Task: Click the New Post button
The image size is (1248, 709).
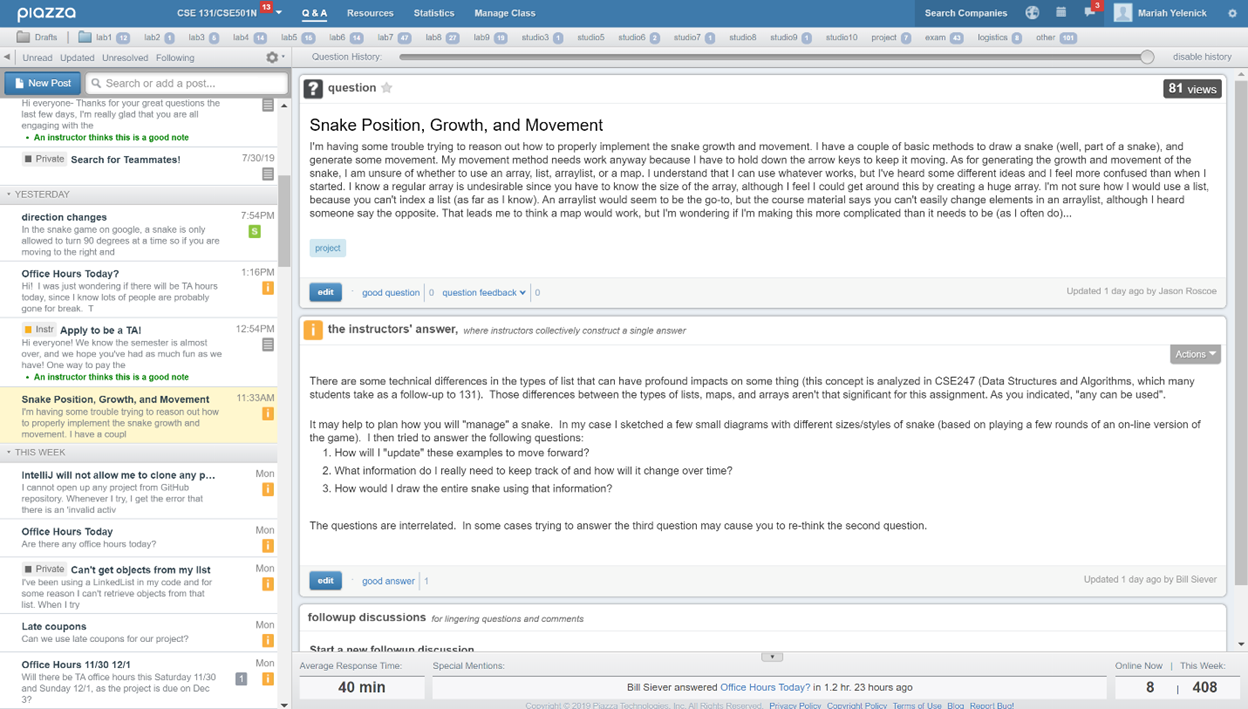Action: coord(43,83)
